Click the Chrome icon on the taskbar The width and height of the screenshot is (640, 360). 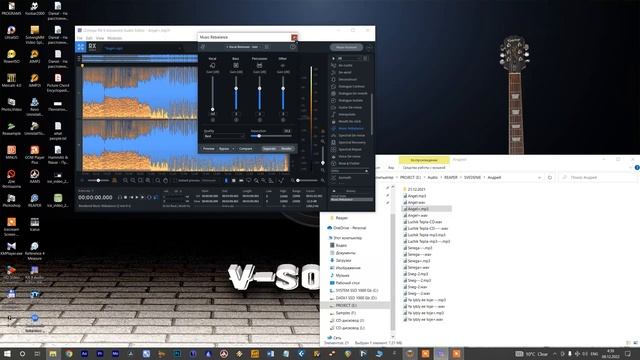[x=69, y=354]
